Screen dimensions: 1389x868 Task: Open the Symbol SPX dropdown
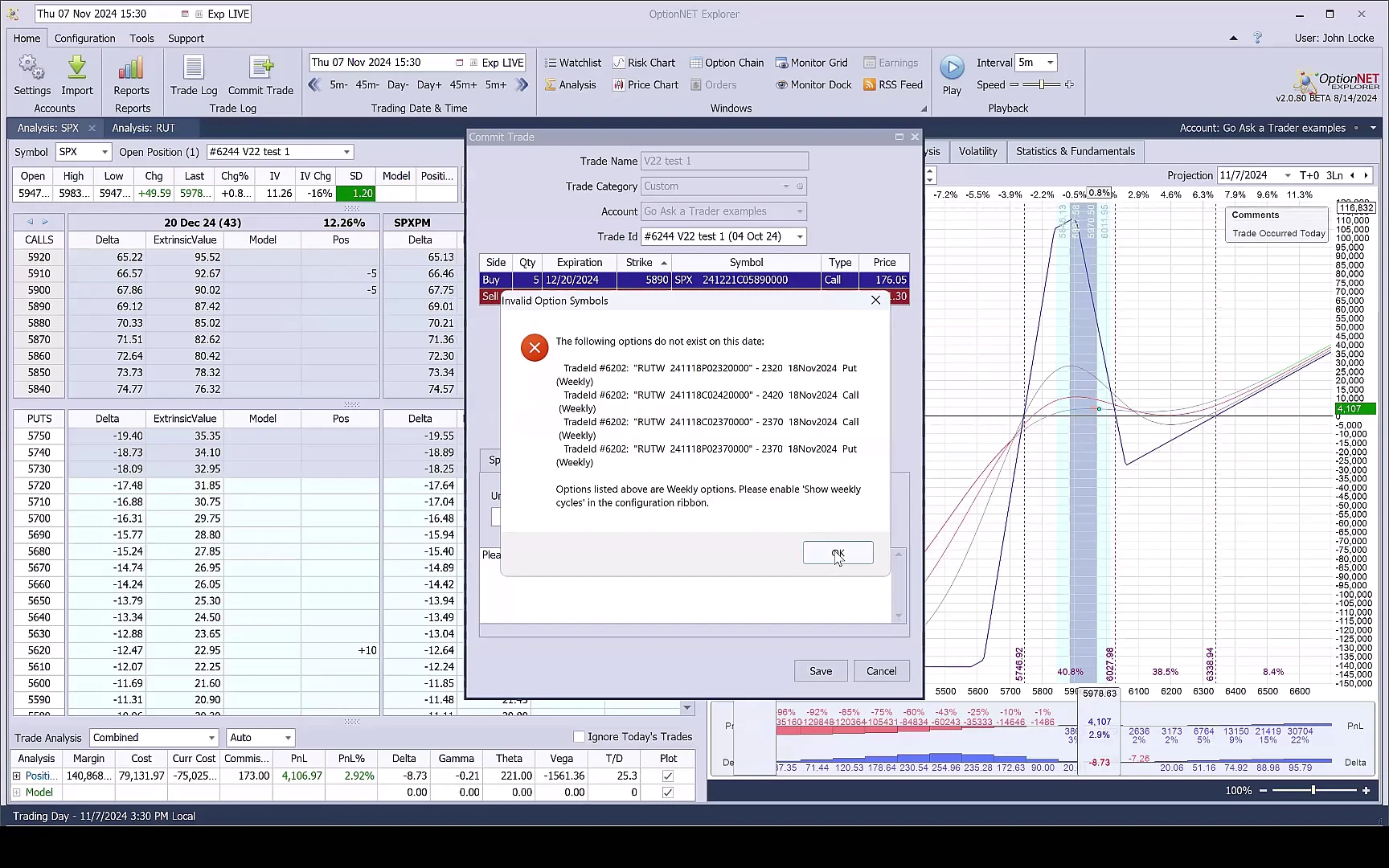104,152
